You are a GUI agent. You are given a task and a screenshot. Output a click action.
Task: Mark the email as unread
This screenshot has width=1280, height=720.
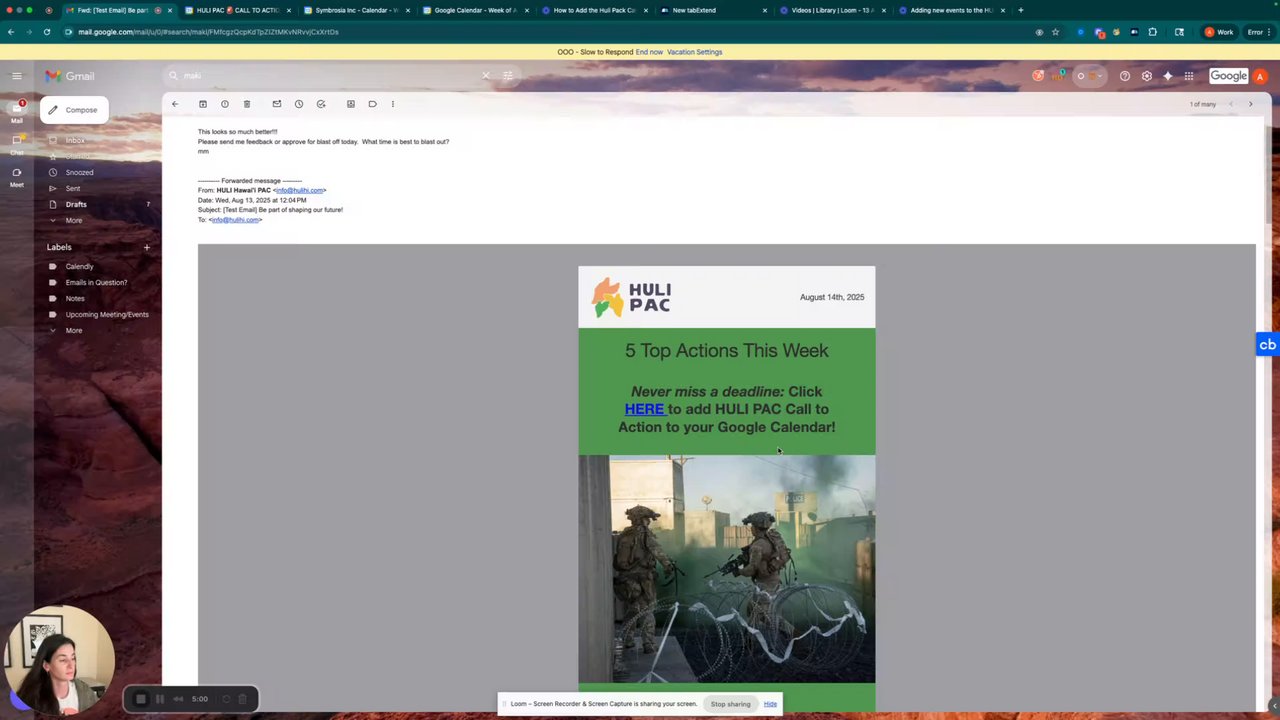click(x=277, y=104)
